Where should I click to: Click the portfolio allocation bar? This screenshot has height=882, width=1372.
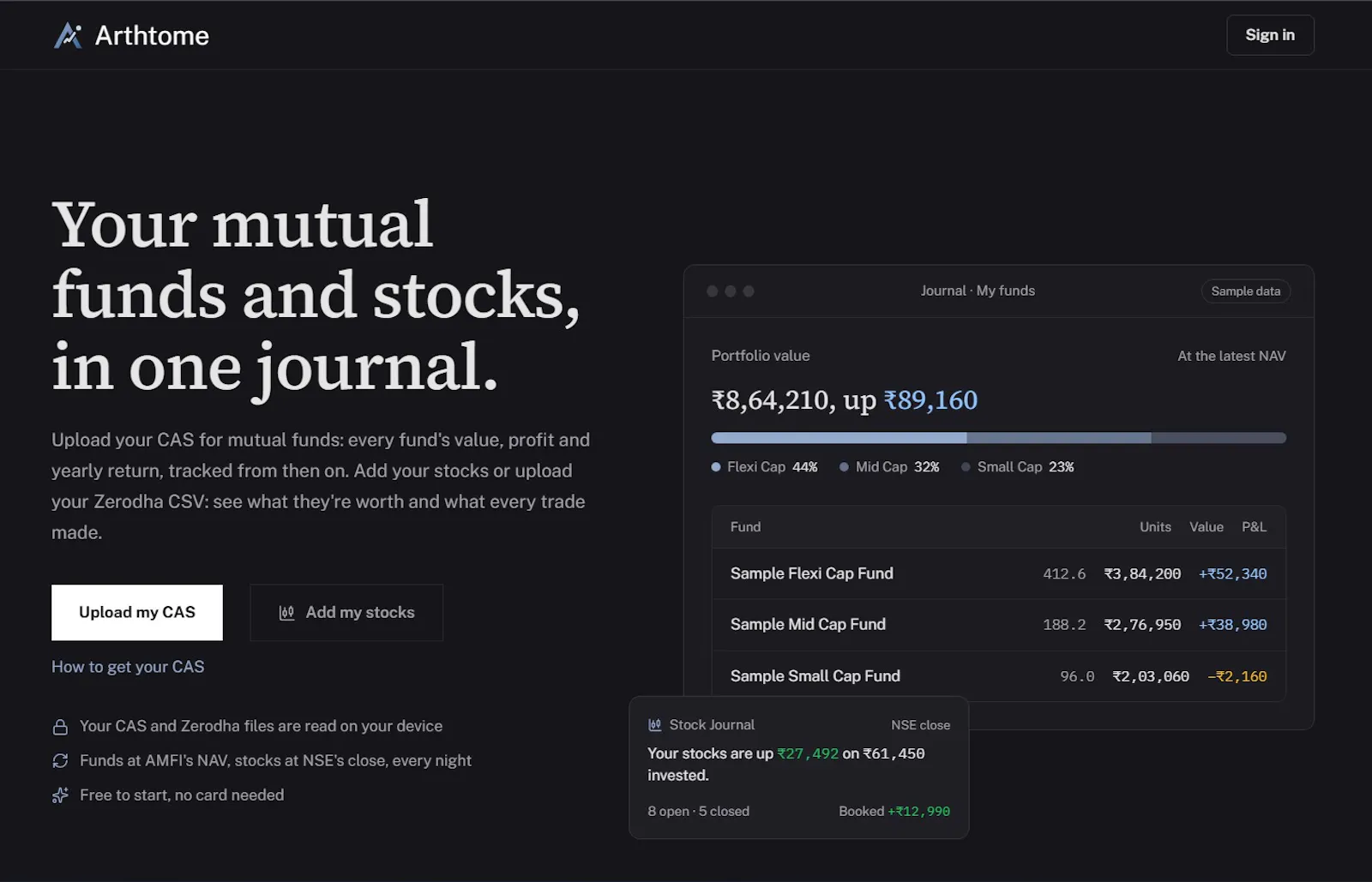(x=998, y=438)
